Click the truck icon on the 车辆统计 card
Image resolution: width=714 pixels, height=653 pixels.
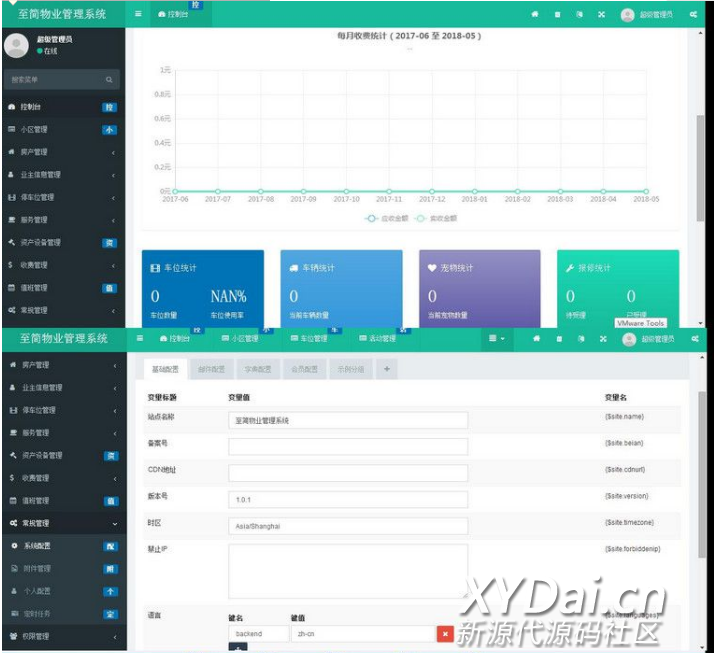294,268
